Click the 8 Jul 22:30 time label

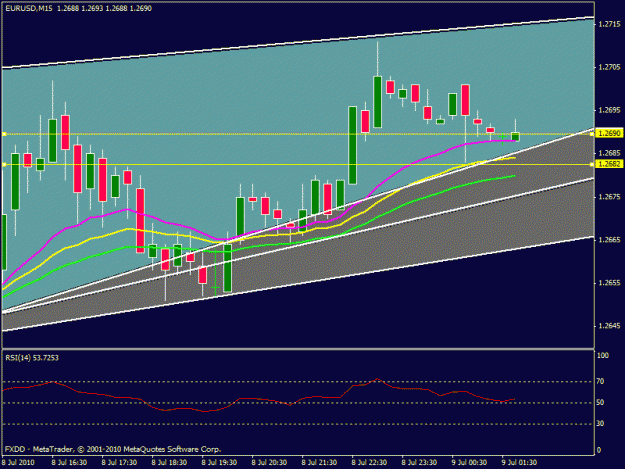(x=369, y=463)
